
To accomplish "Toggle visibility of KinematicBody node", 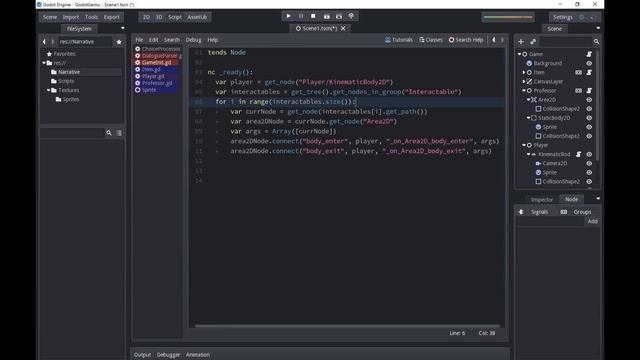I will pyautogui.click(x=589, y=154).
